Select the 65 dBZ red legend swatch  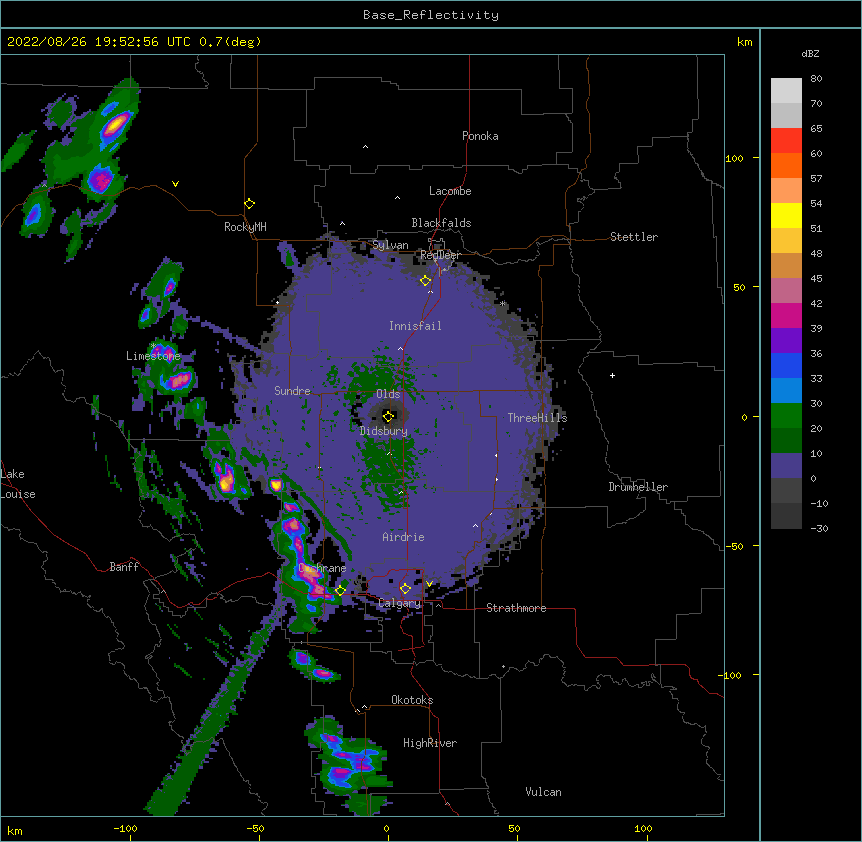click(x=786, y=140)
